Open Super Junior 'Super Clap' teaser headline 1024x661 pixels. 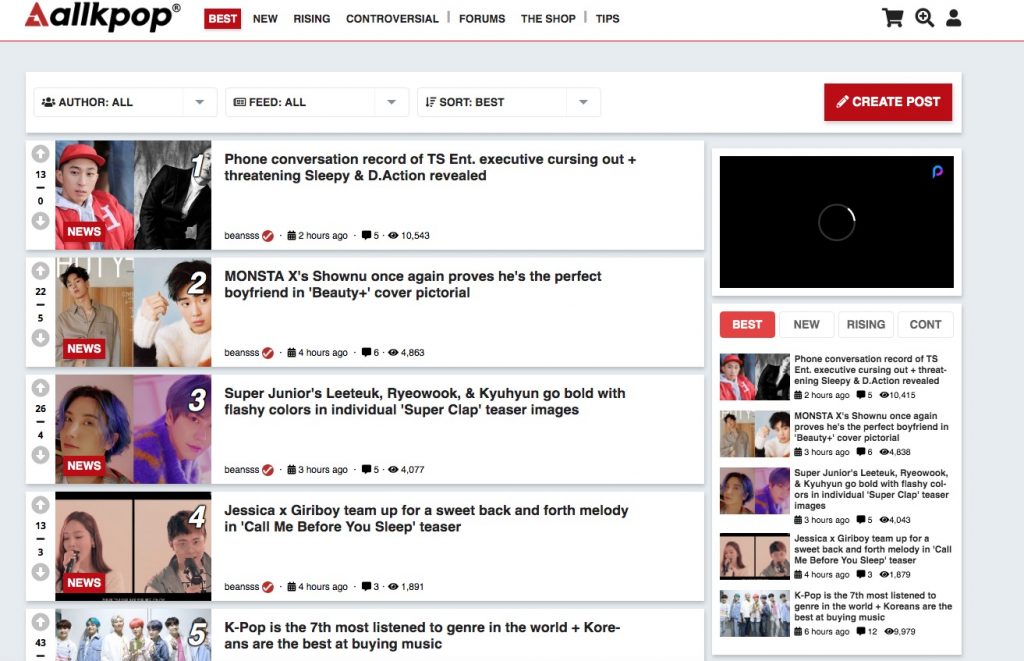point(424,401)
